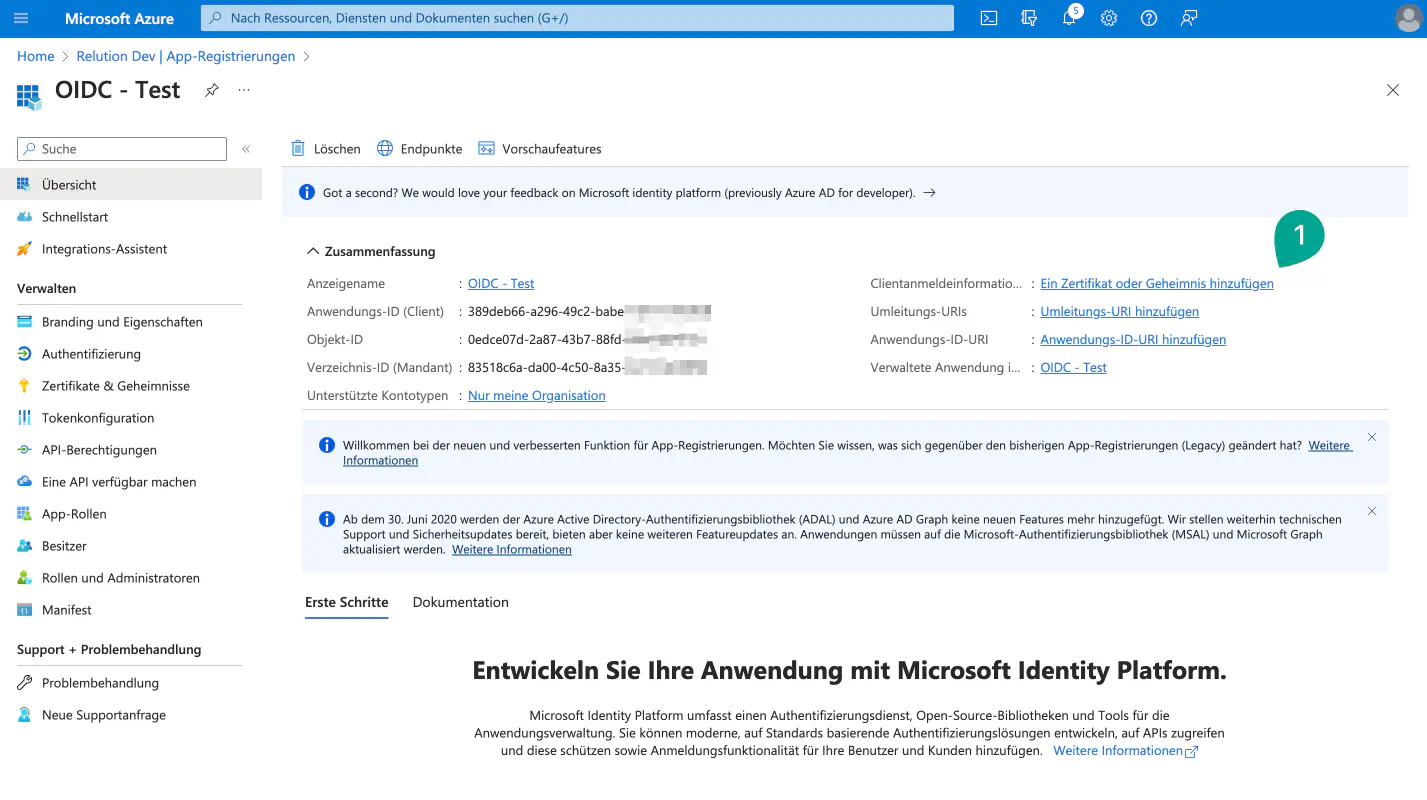The height and width of the screenshot is (800, 1427).
Task: Select API-Berechtigungen in sidebar
Action: tap(99, 450)
